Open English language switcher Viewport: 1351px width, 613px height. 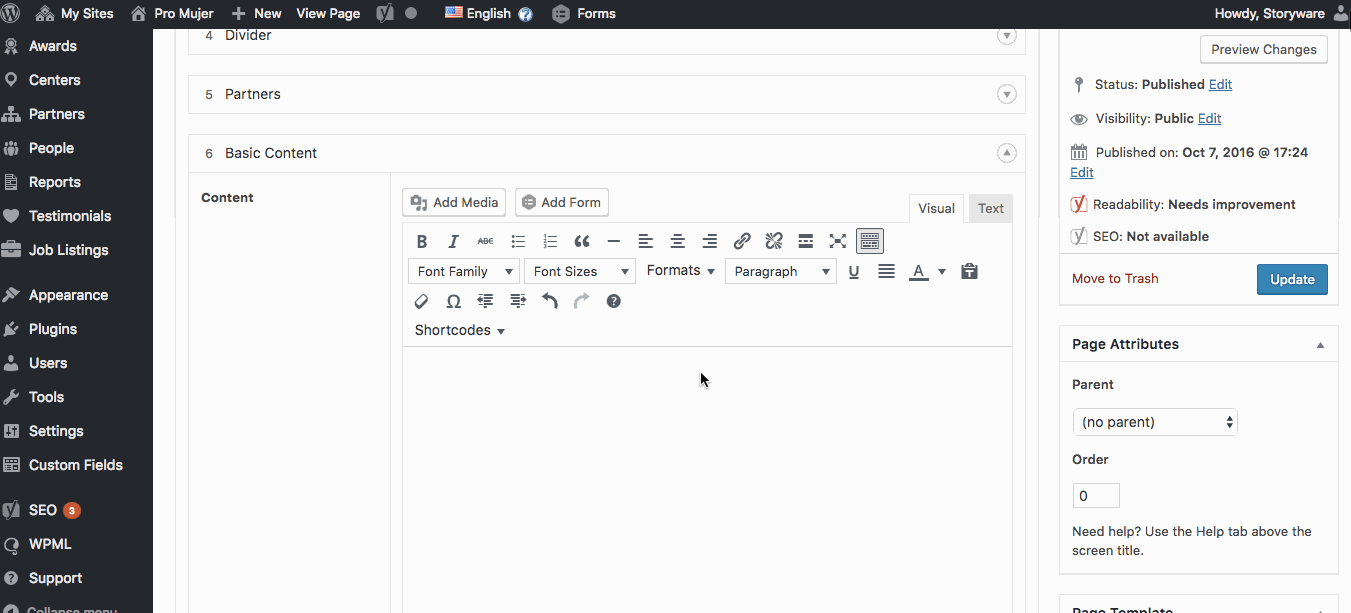click(x=488, y=14)
